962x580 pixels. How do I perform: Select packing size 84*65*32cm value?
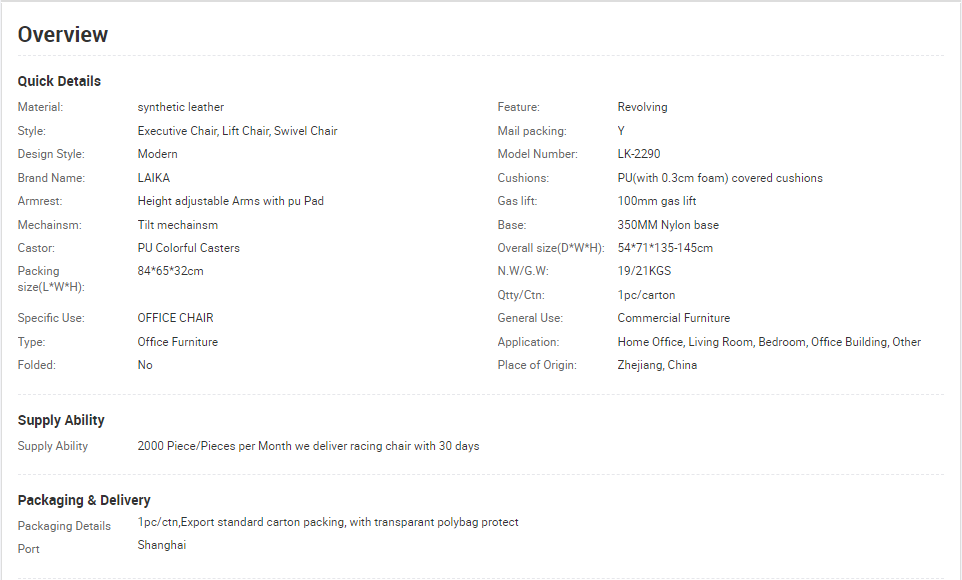(x=171, y=271)
